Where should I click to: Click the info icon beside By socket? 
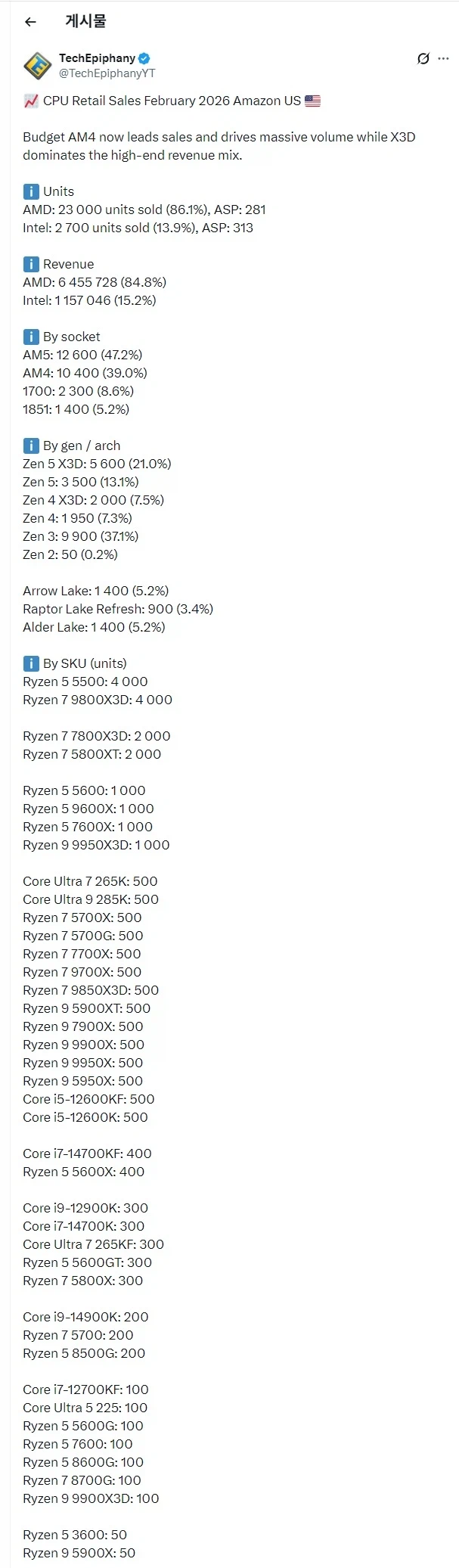31,337
